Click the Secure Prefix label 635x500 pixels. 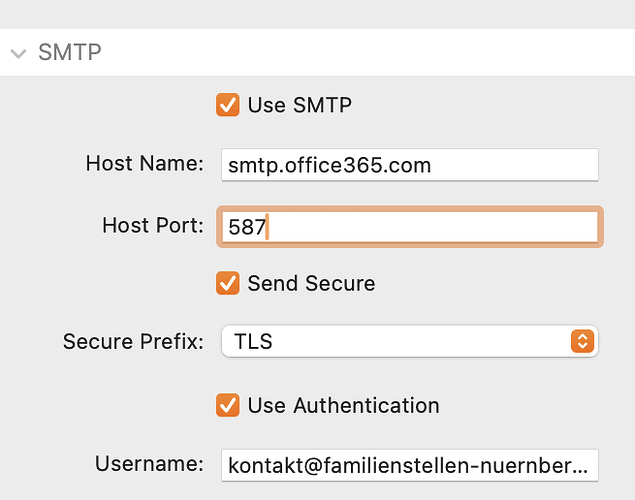(x=133, y=341)
